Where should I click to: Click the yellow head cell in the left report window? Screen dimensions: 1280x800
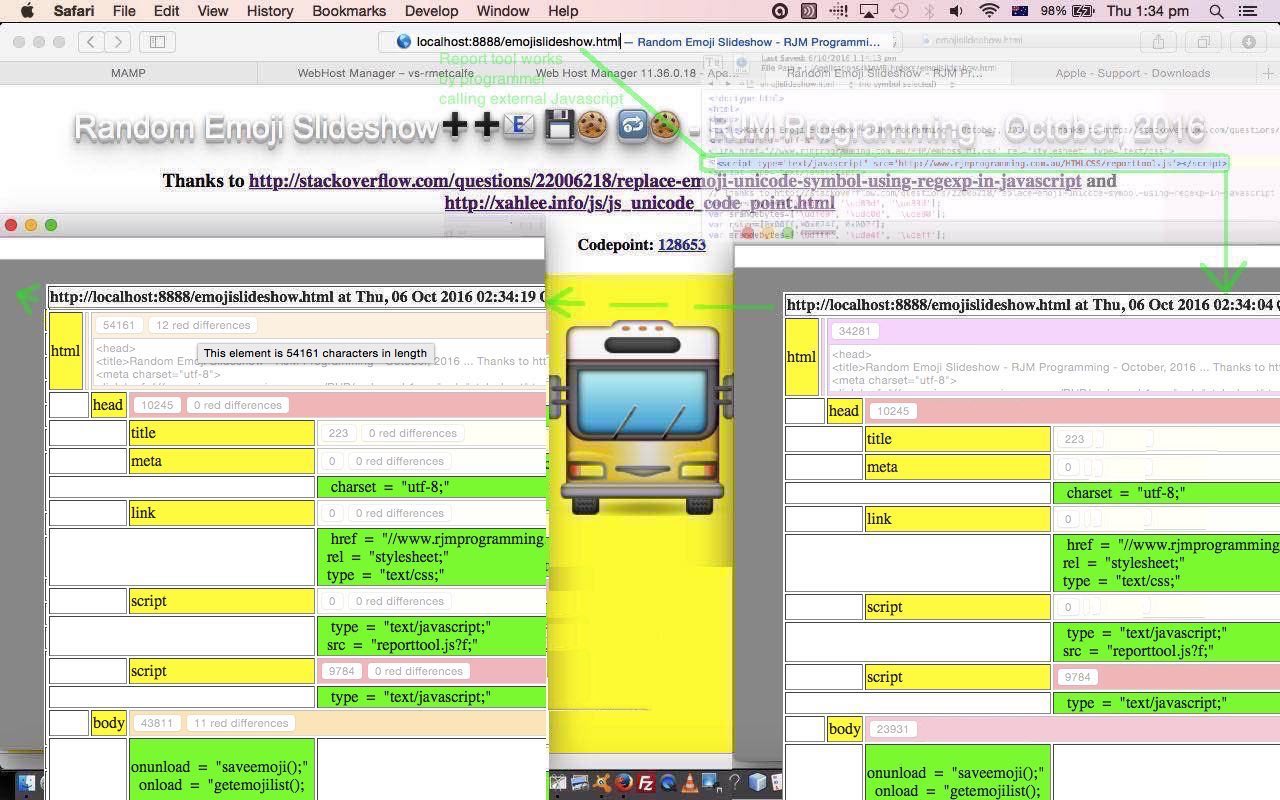(107, 405)
